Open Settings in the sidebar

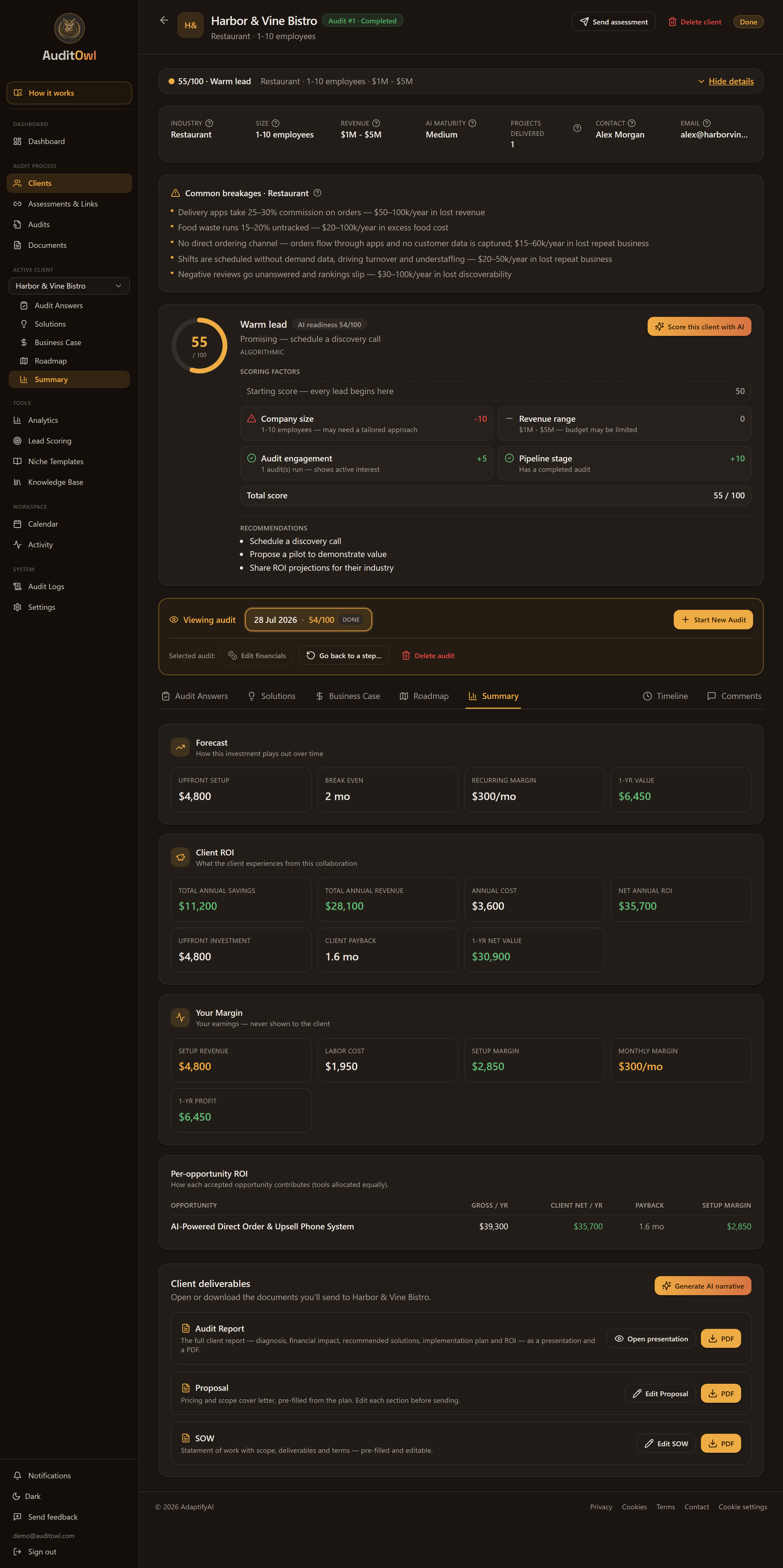69,607
